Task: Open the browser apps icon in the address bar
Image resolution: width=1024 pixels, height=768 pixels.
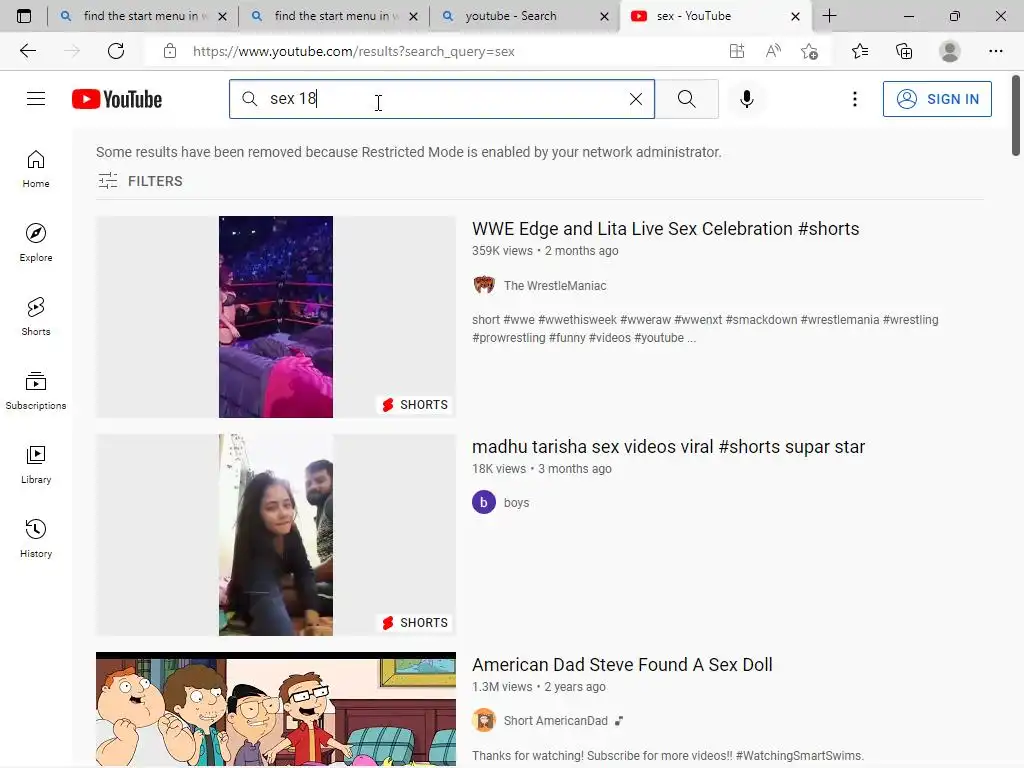Action: pyautogui.click(x=737, y=51)
